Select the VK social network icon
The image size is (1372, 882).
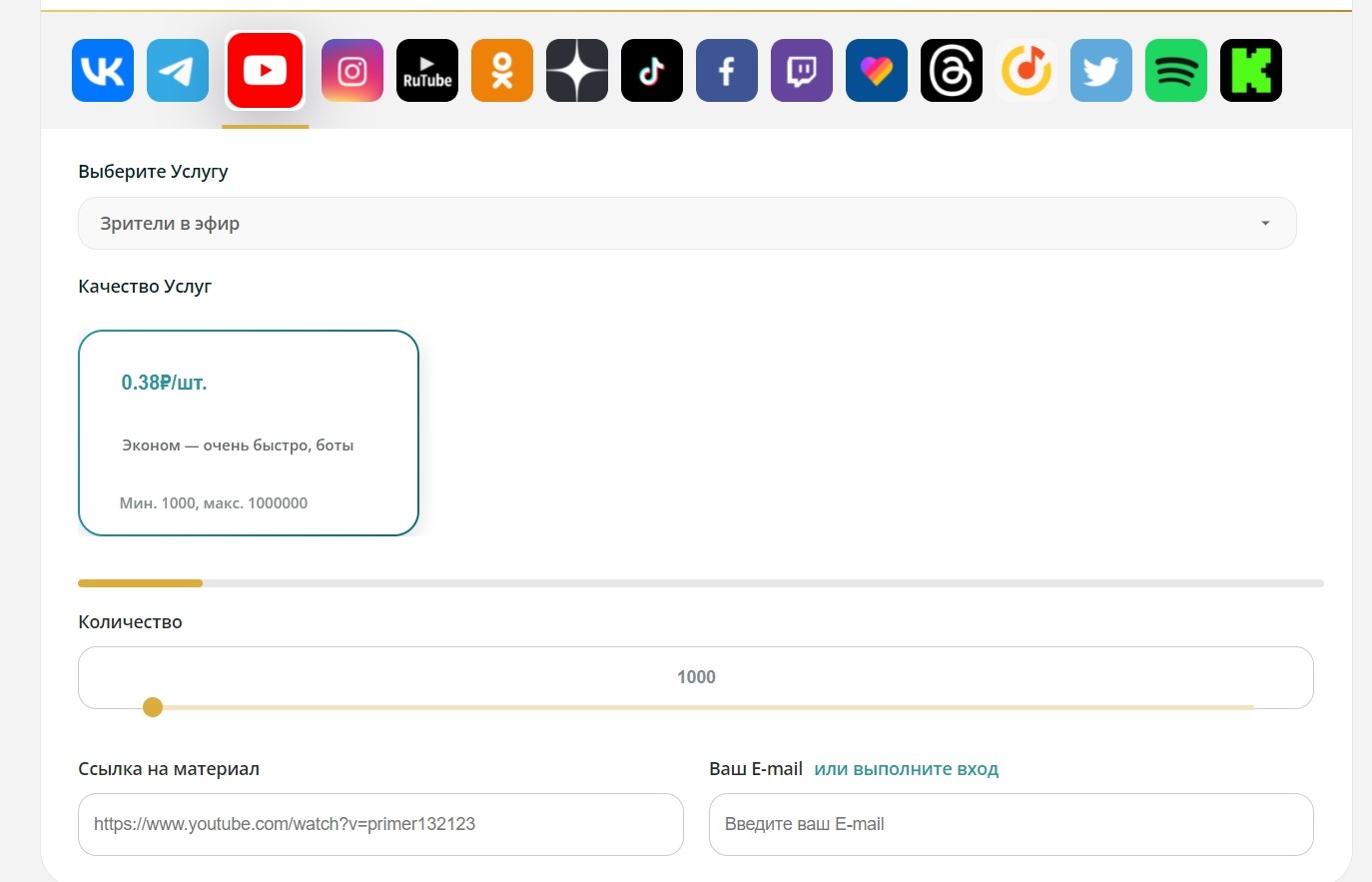[x=103, y=71]
